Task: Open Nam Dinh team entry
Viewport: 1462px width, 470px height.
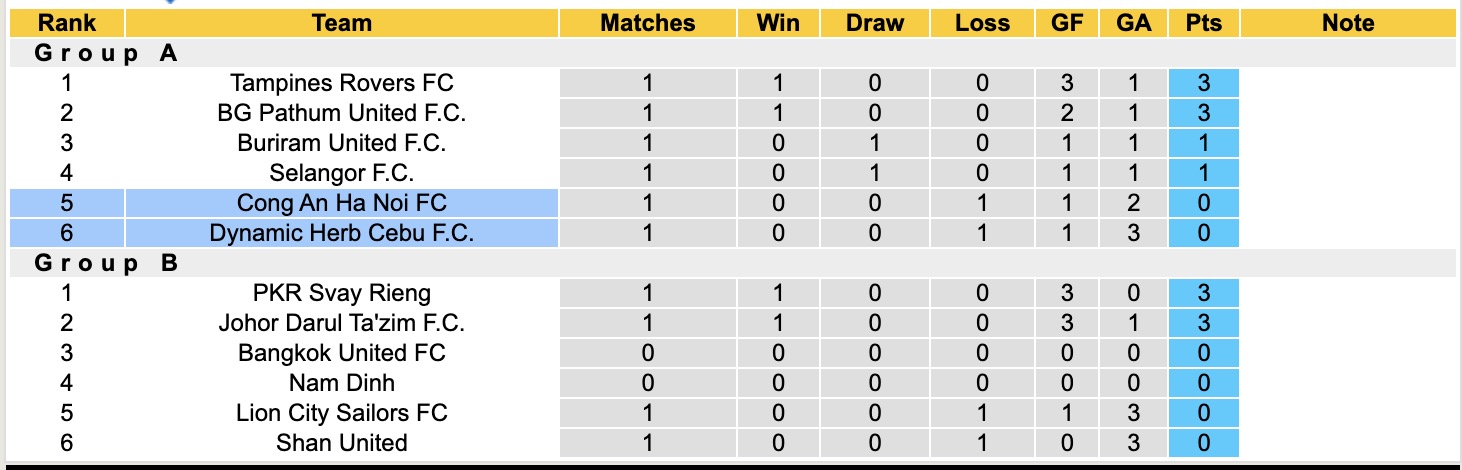Action: [x=341, y=383]
